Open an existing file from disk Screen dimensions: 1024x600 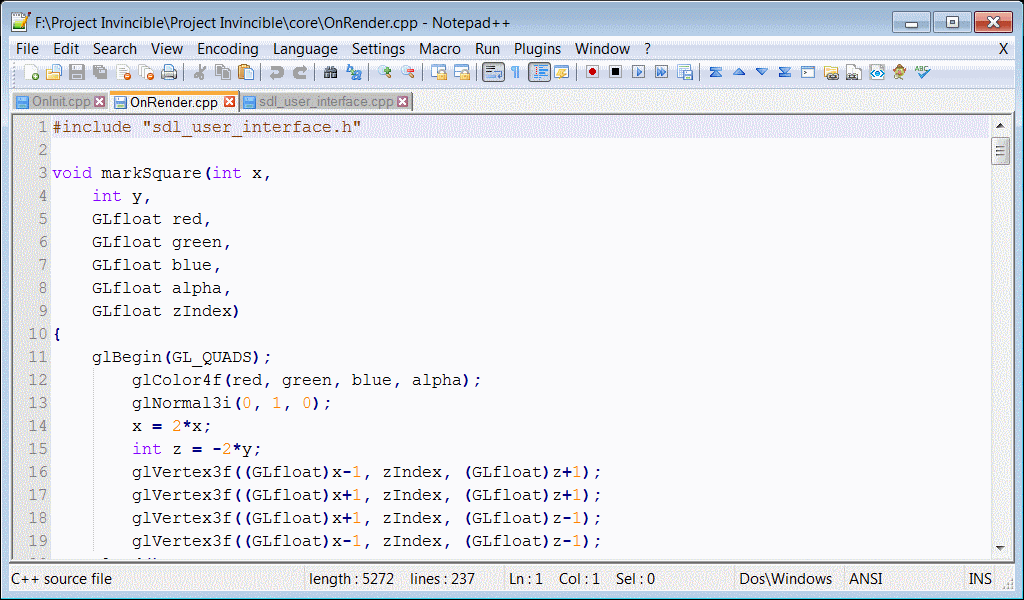pyautogui.click(x=55, y=72)
